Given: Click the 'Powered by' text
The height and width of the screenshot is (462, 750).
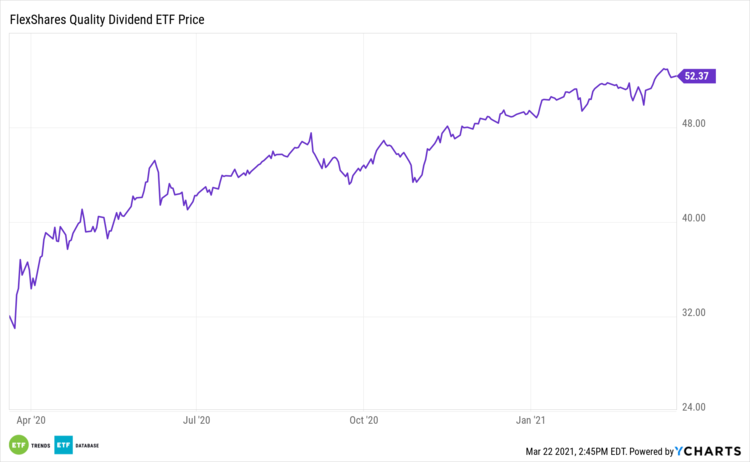Looking at the screenshot, I should (652, 452).
